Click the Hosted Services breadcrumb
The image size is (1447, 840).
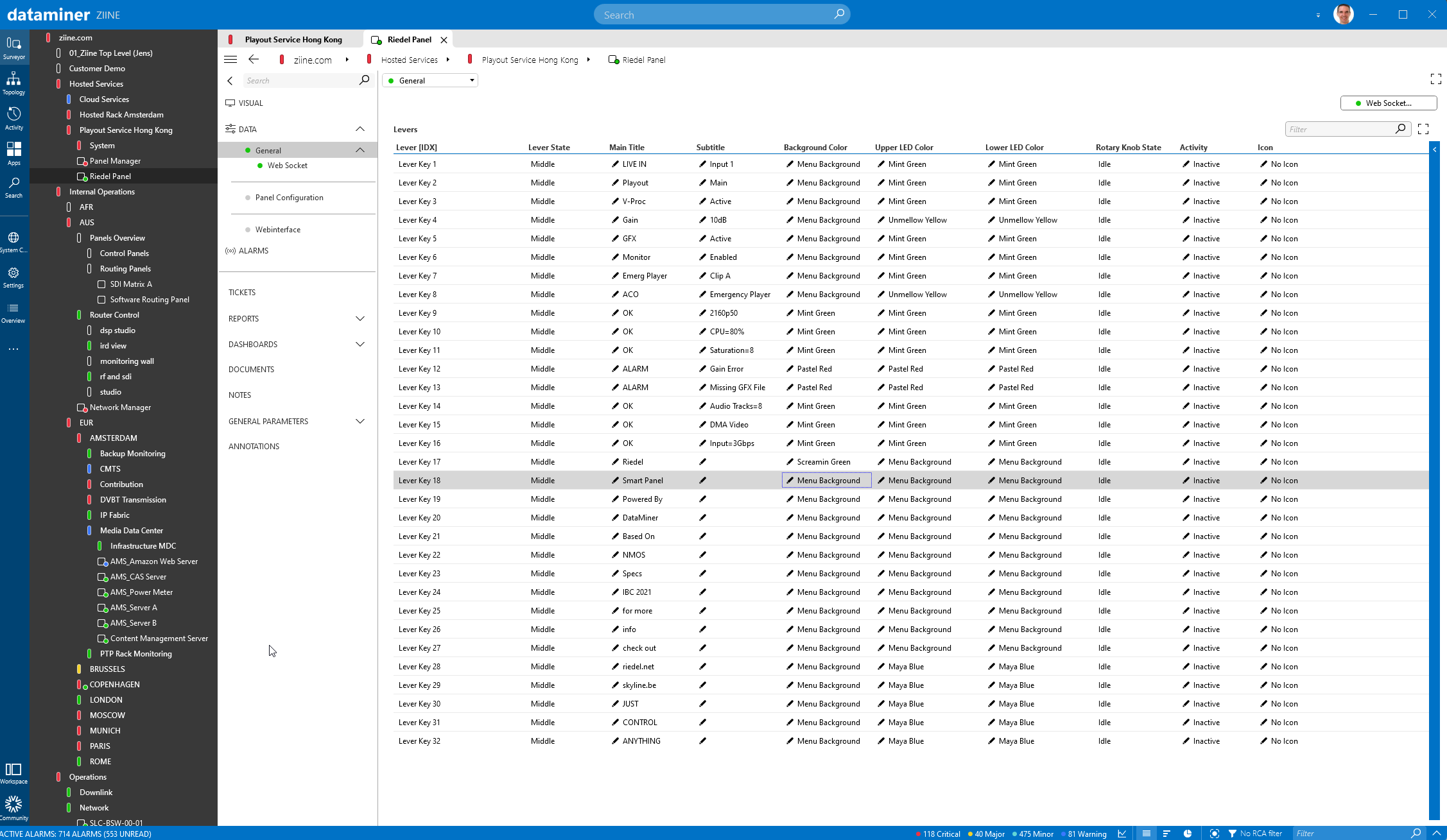[409, 60]
